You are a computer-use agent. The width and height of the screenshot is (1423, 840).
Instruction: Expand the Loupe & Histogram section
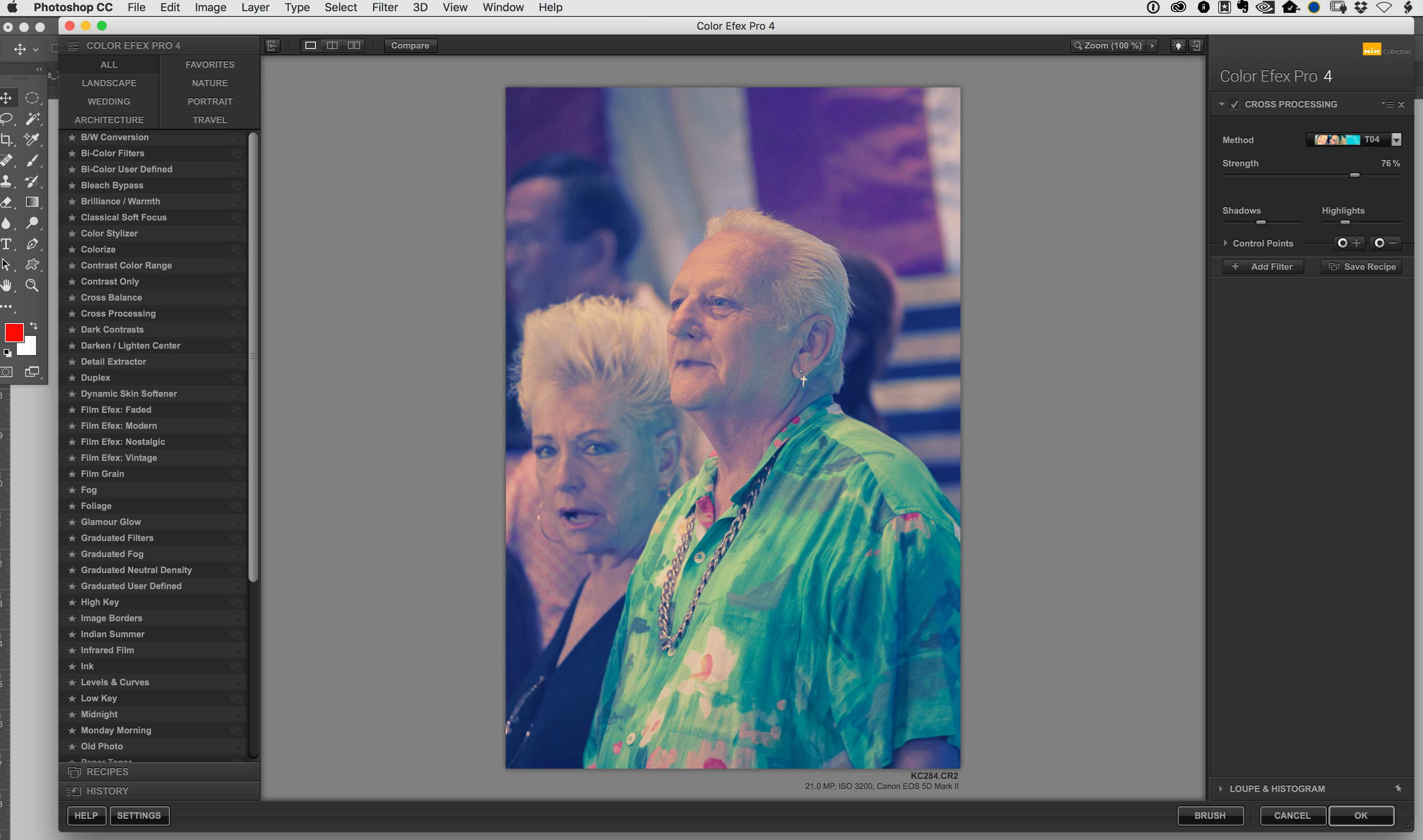click(1220, 788)
